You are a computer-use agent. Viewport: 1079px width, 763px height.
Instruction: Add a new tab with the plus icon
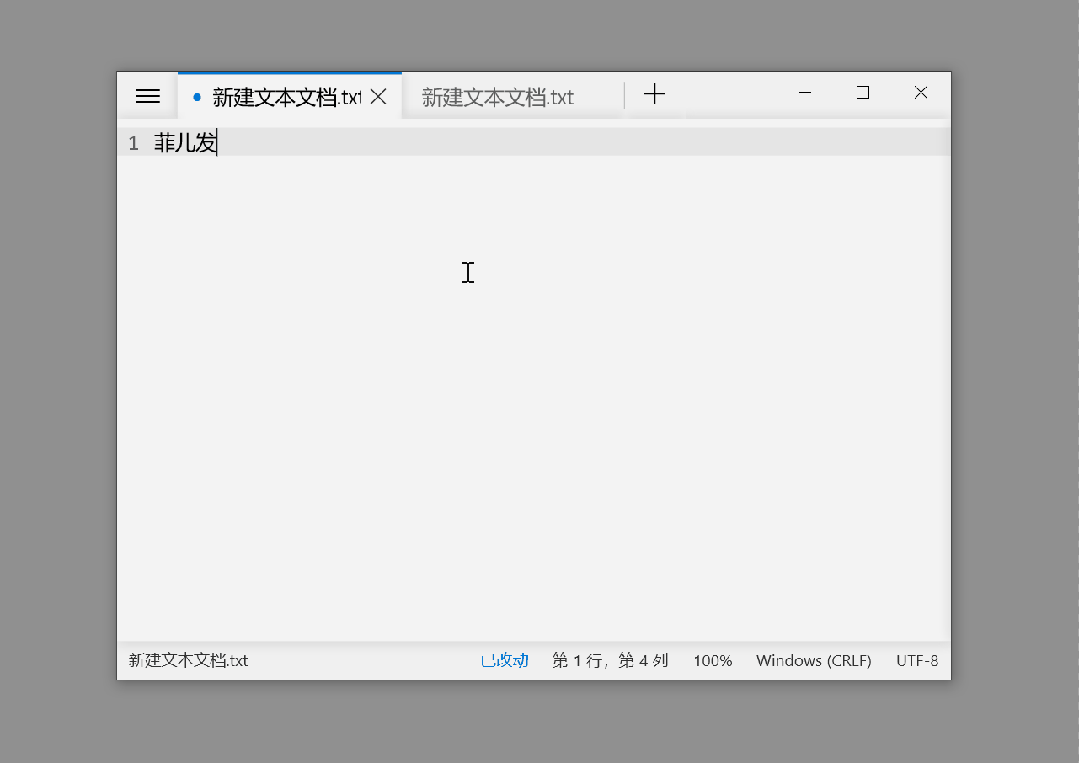coord(654,94)
